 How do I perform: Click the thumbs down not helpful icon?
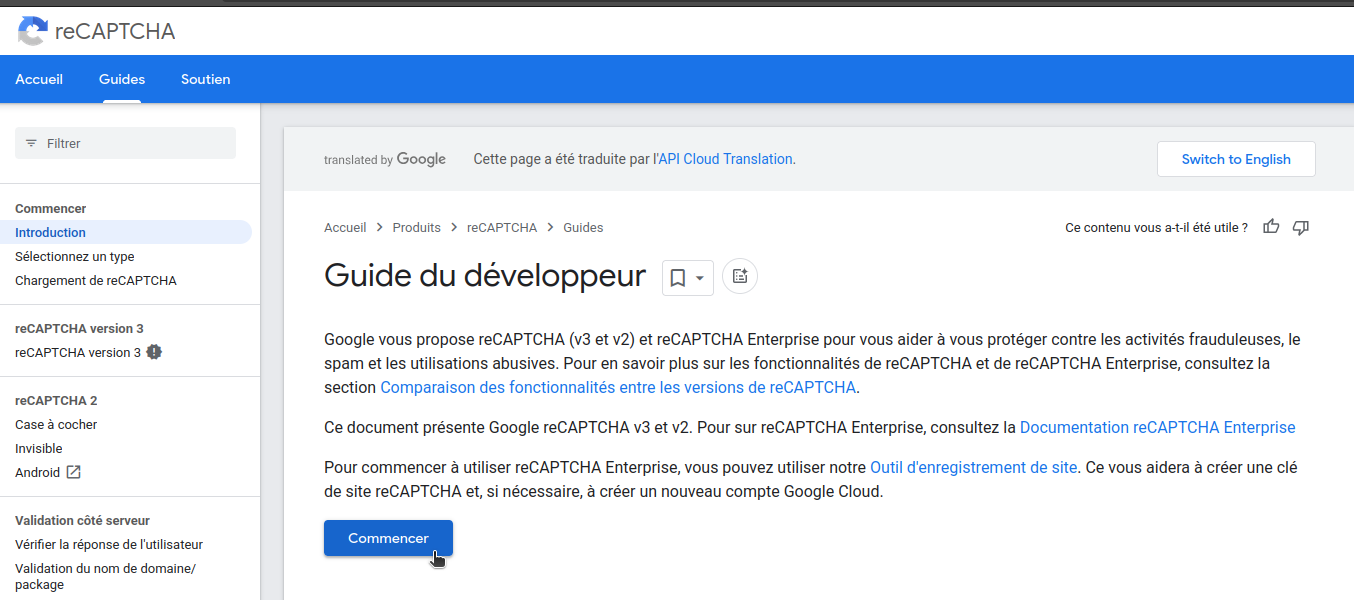click(x=1301, y=227)
